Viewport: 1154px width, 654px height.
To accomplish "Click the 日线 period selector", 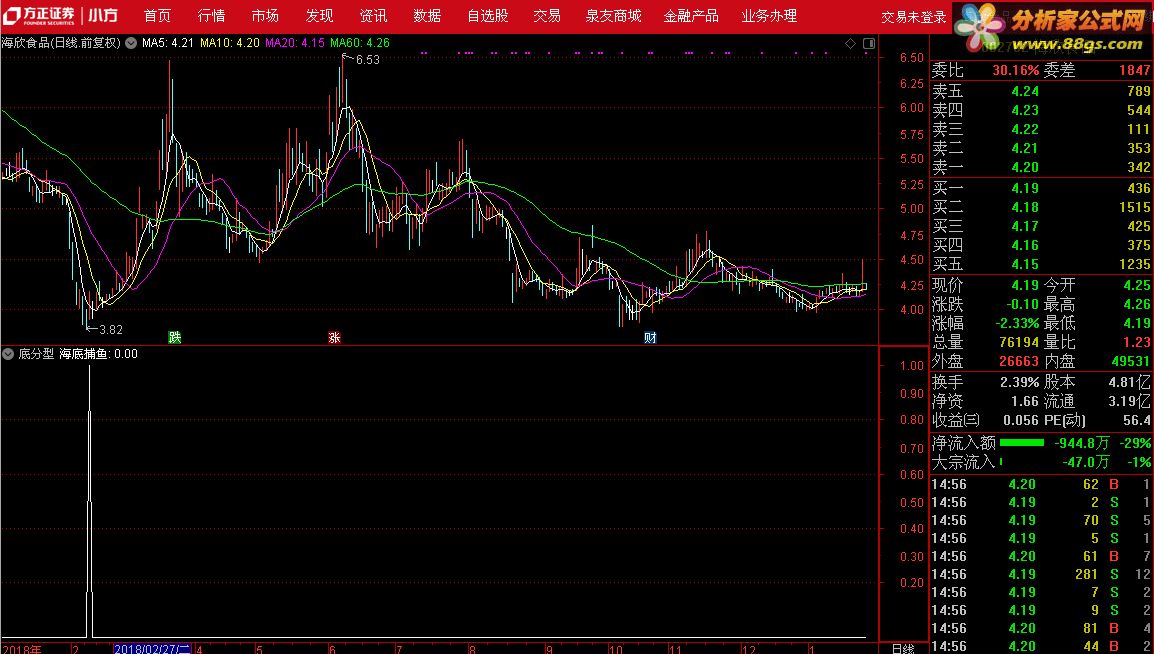I will tap(903, 649).
